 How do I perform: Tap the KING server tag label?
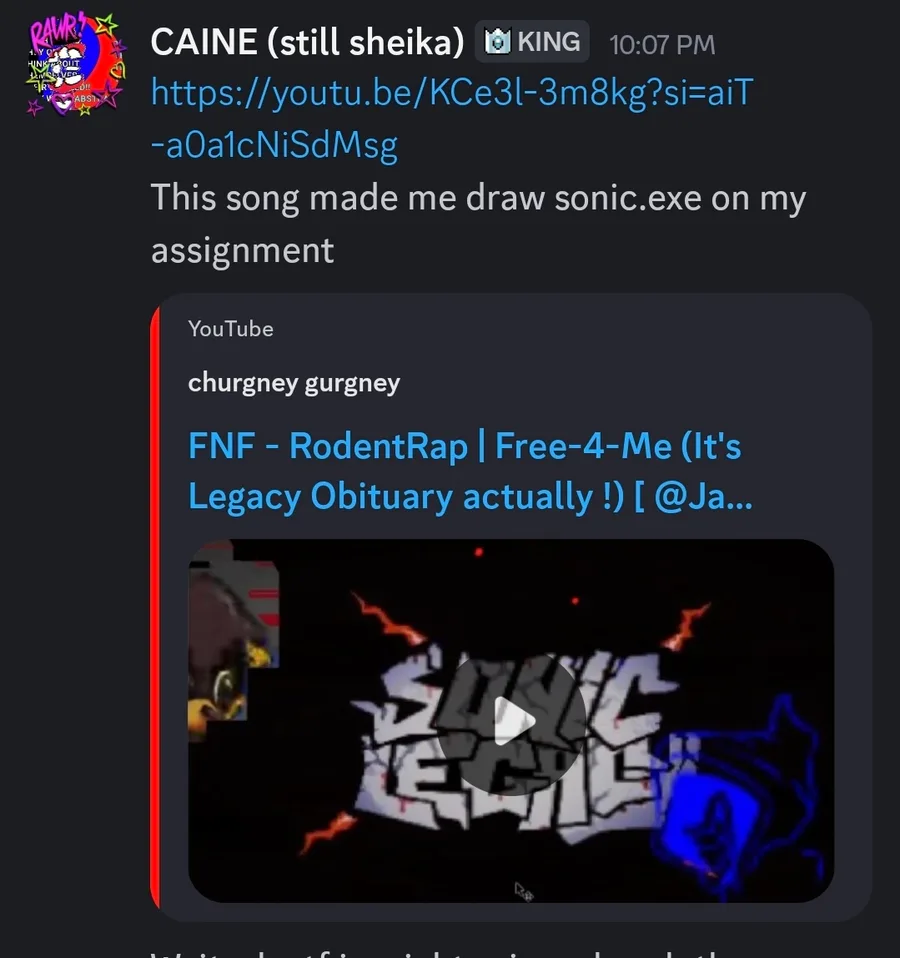point(548,42)
